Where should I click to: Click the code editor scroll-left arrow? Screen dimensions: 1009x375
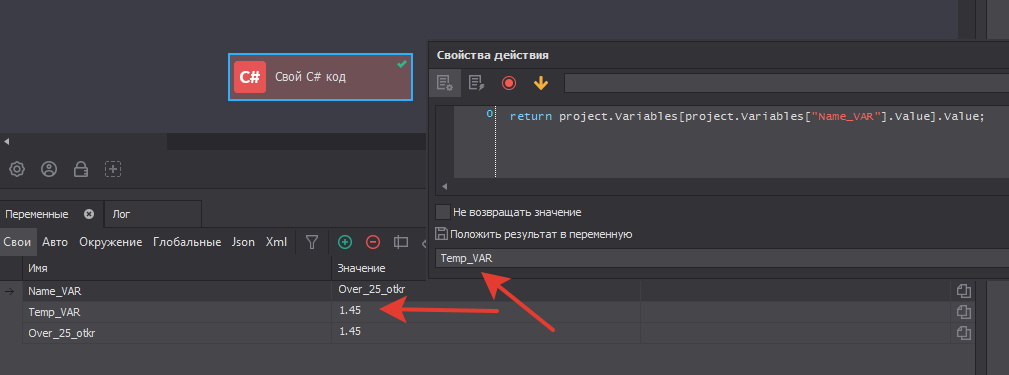click(x=444, y=187)
